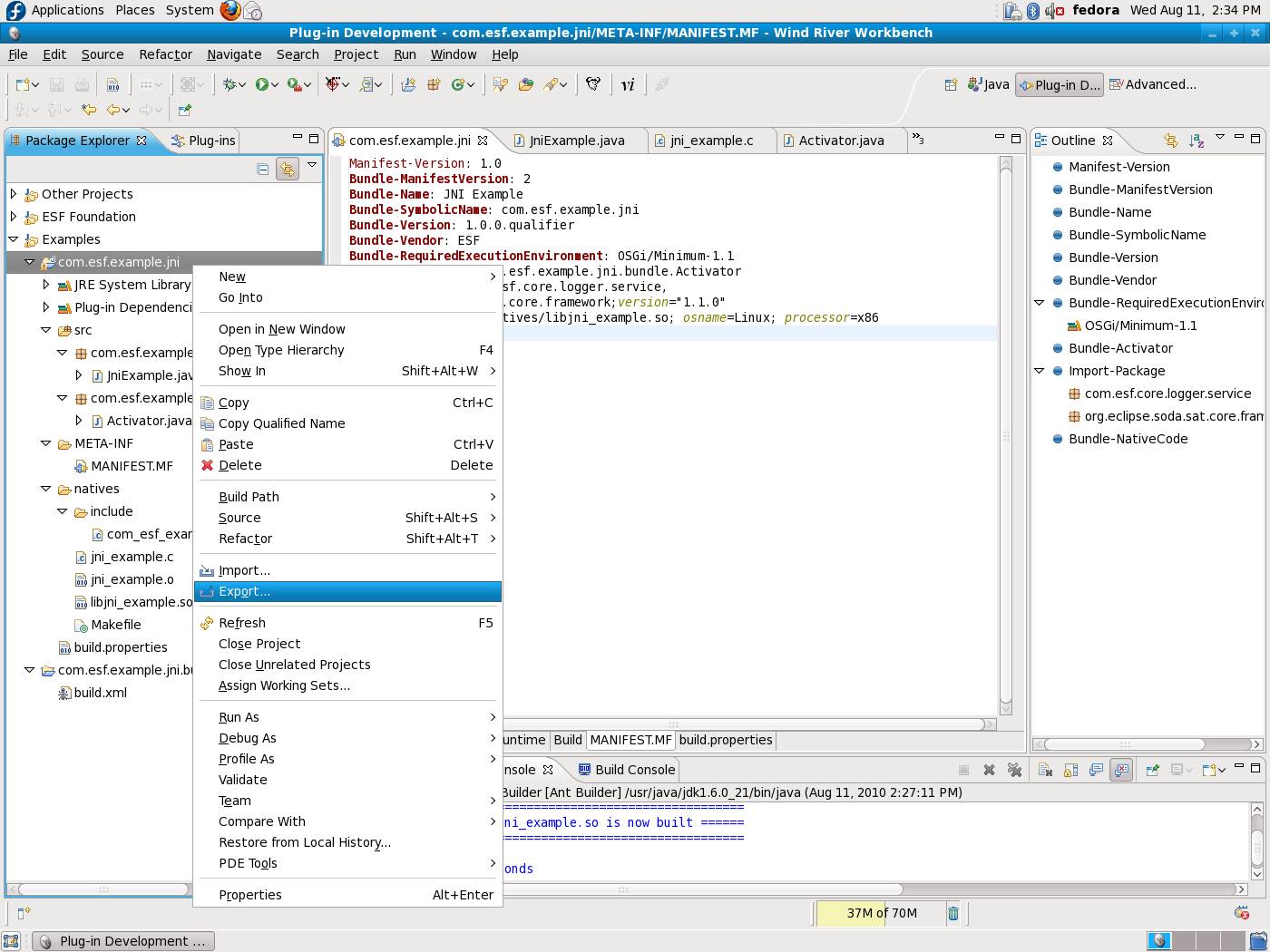
Task: Click the External Tools run icon
Action: click(x=294, y=84)
